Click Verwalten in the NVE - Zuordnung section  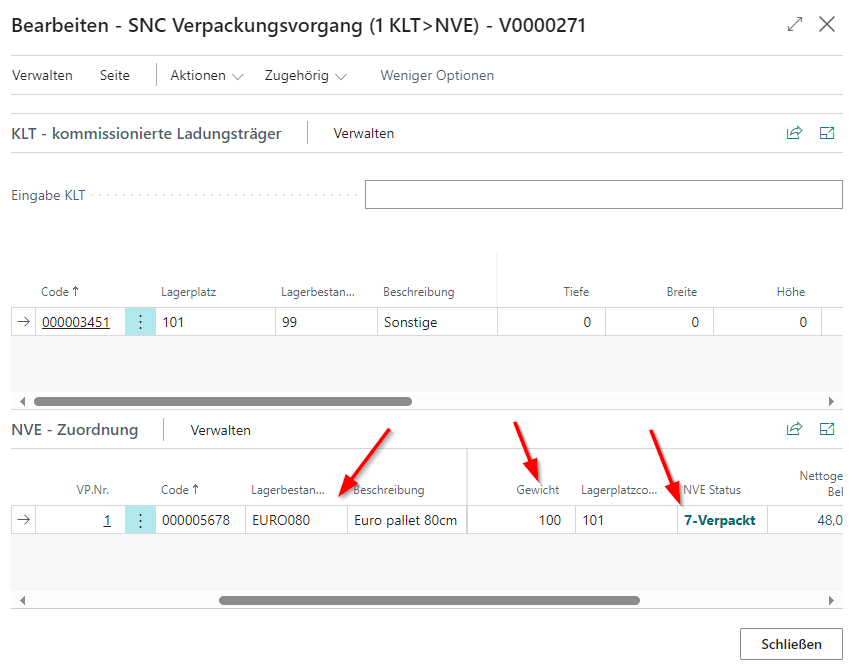click(220, 430)
